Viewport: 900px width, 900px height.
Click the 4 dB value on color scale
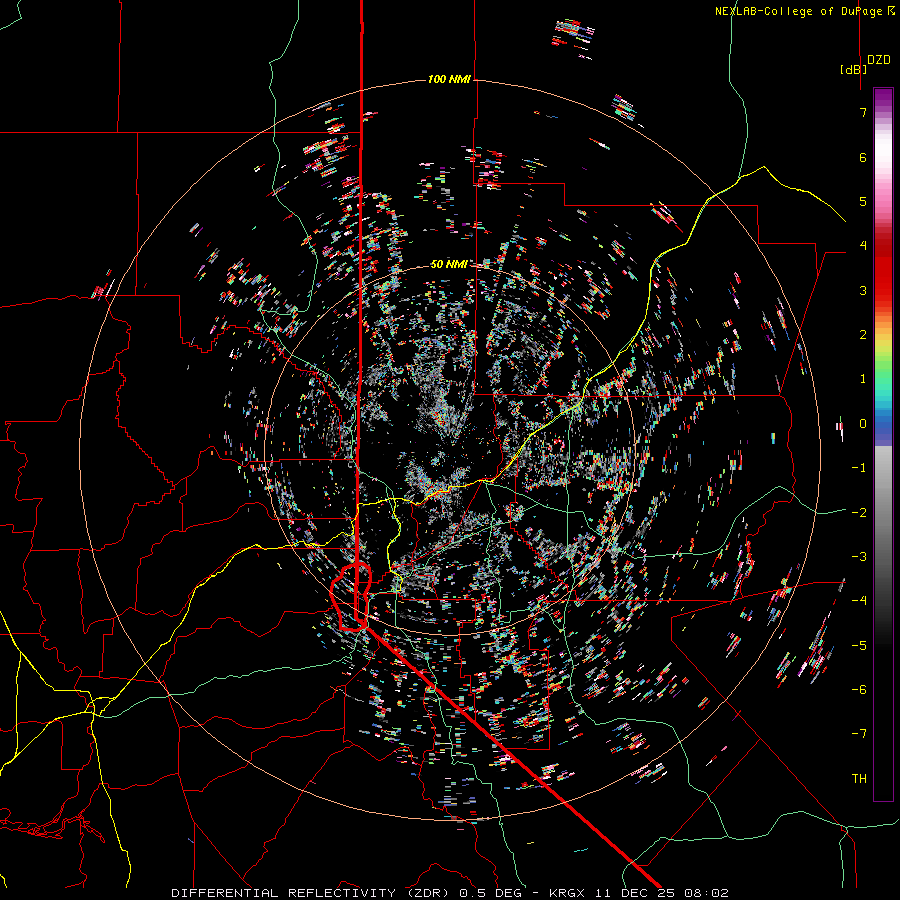(x=863, y=246)
